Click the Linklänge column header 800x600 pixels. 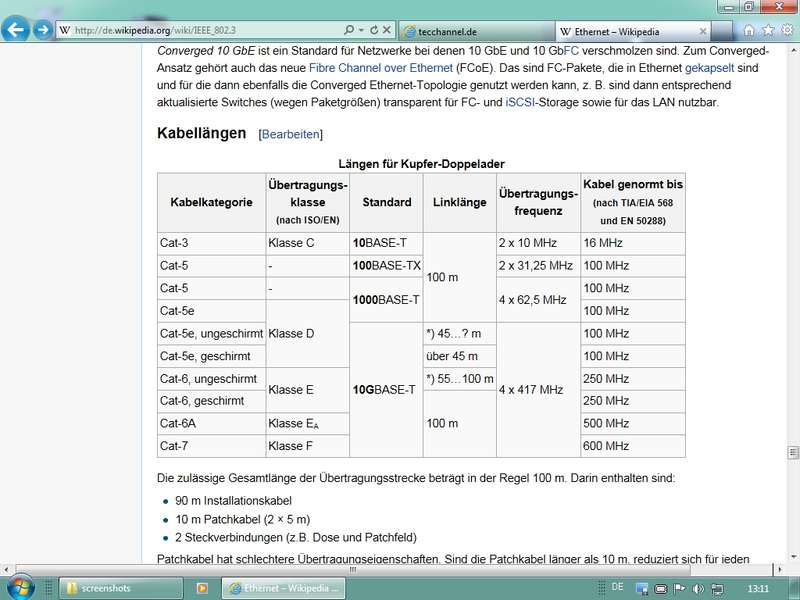pos(459,202)
